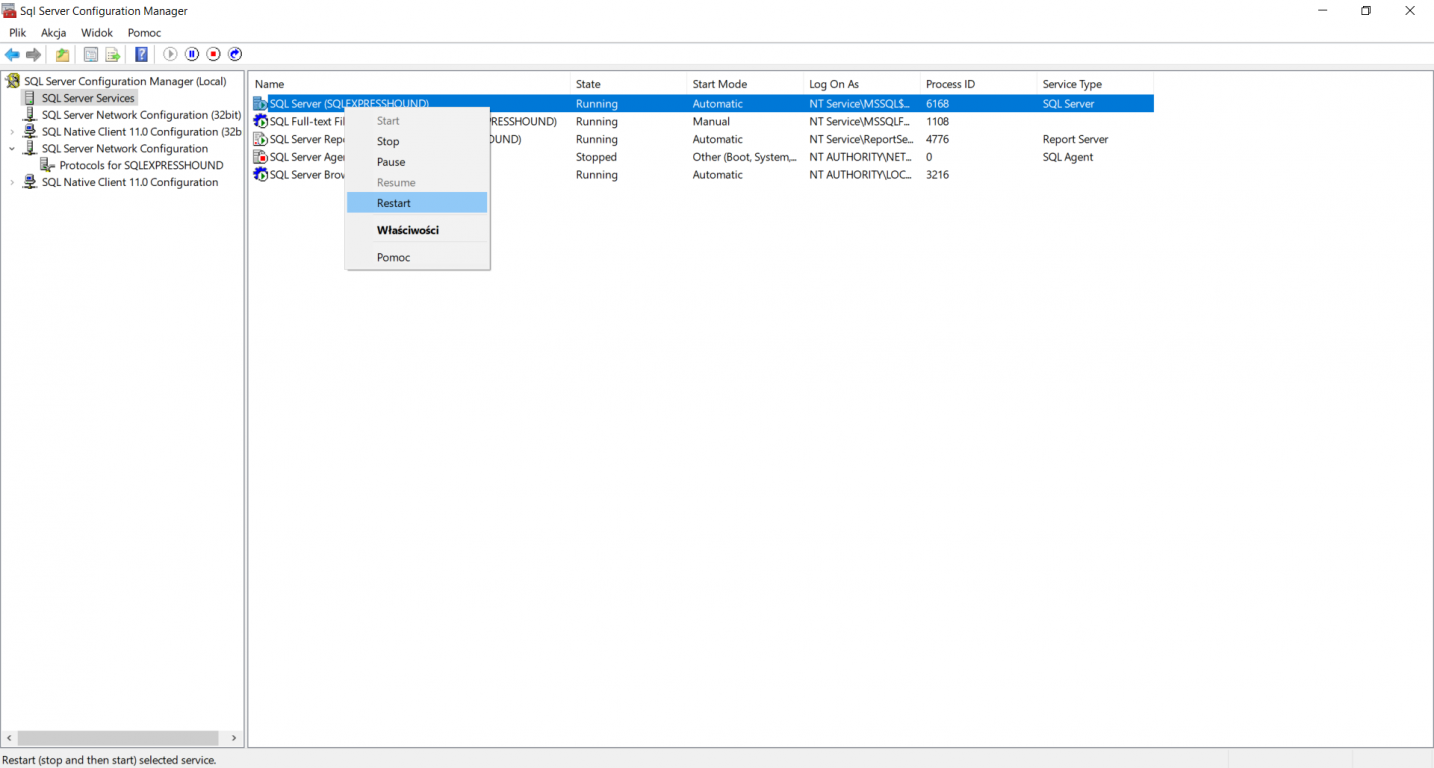This screenshot has height=768, width=1434.
Task: Click the SQL Agent service type cell
Action: 1068,157
